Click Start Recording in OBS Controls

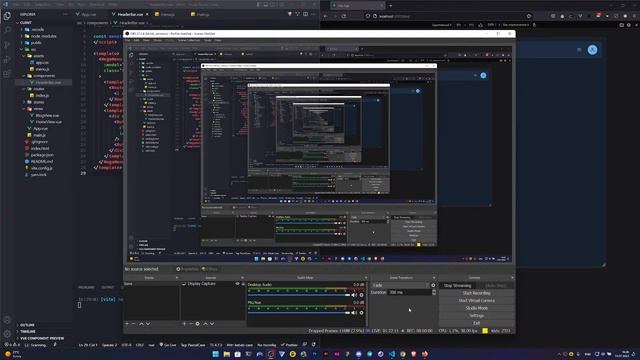pos(476,293)
